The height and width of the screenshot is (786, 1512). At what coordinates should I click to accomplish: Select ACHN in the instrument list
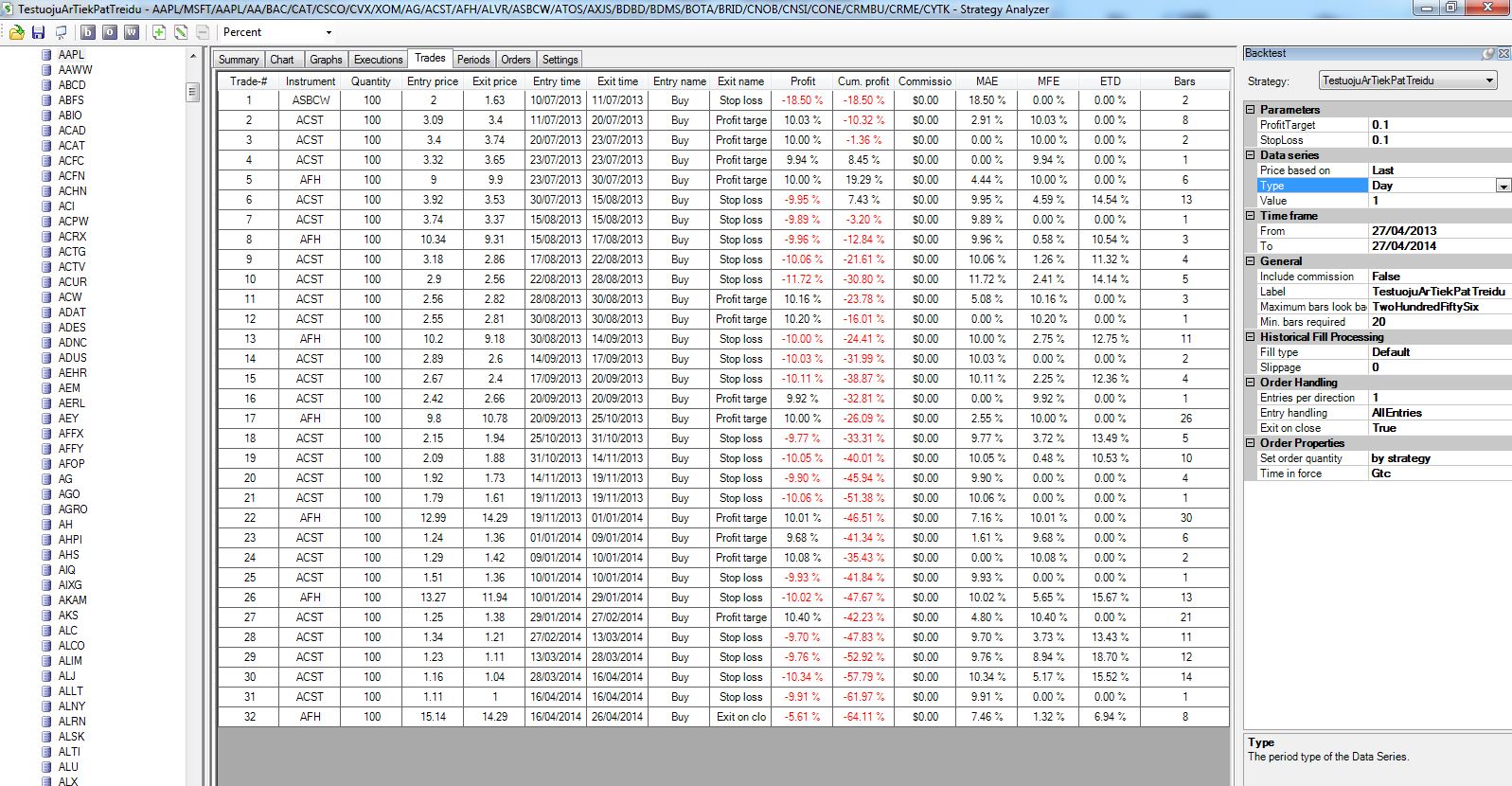coord(72,191)
